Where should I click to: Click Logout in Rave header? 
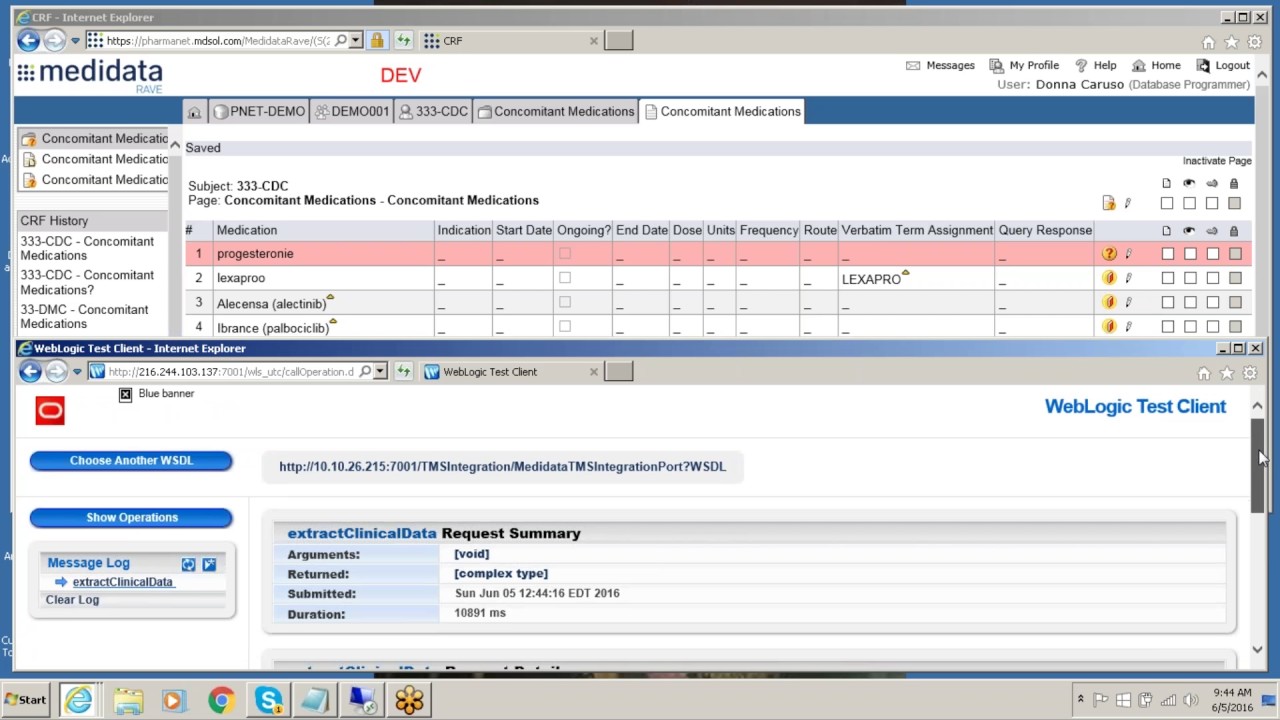(1223, 65)
